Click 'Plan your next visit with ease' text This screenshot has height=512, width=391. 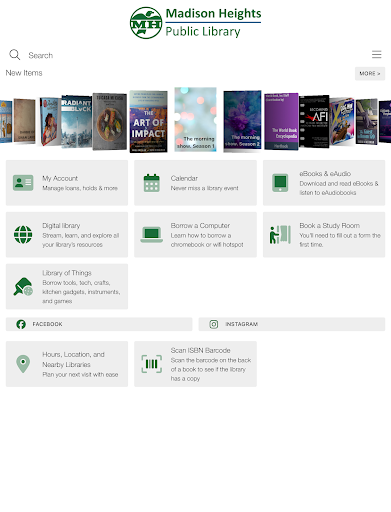pyautogui.click(x=80, y=375)
